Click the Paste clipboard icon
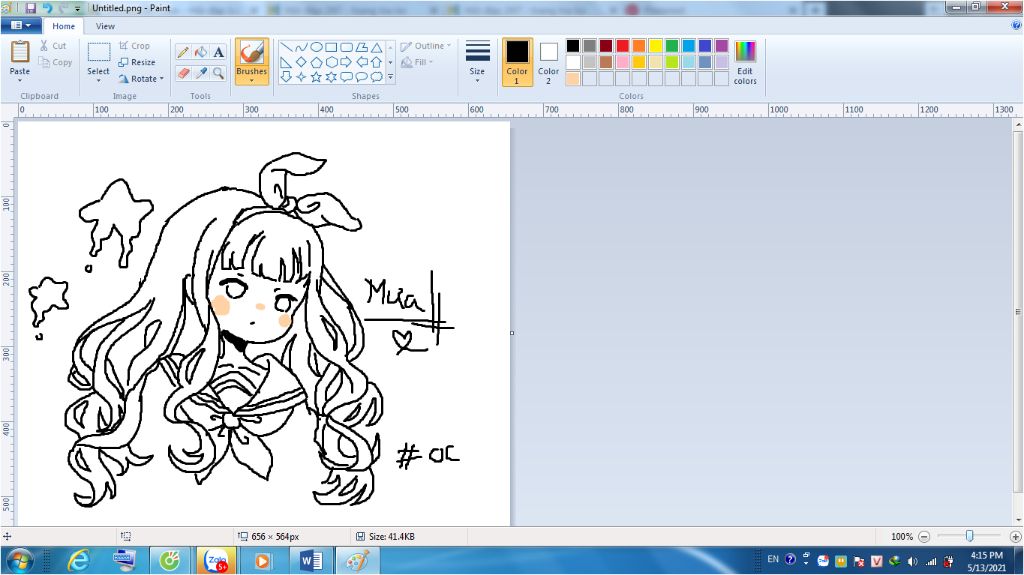This screenshot has width=1024, height=575. [20, 52]
